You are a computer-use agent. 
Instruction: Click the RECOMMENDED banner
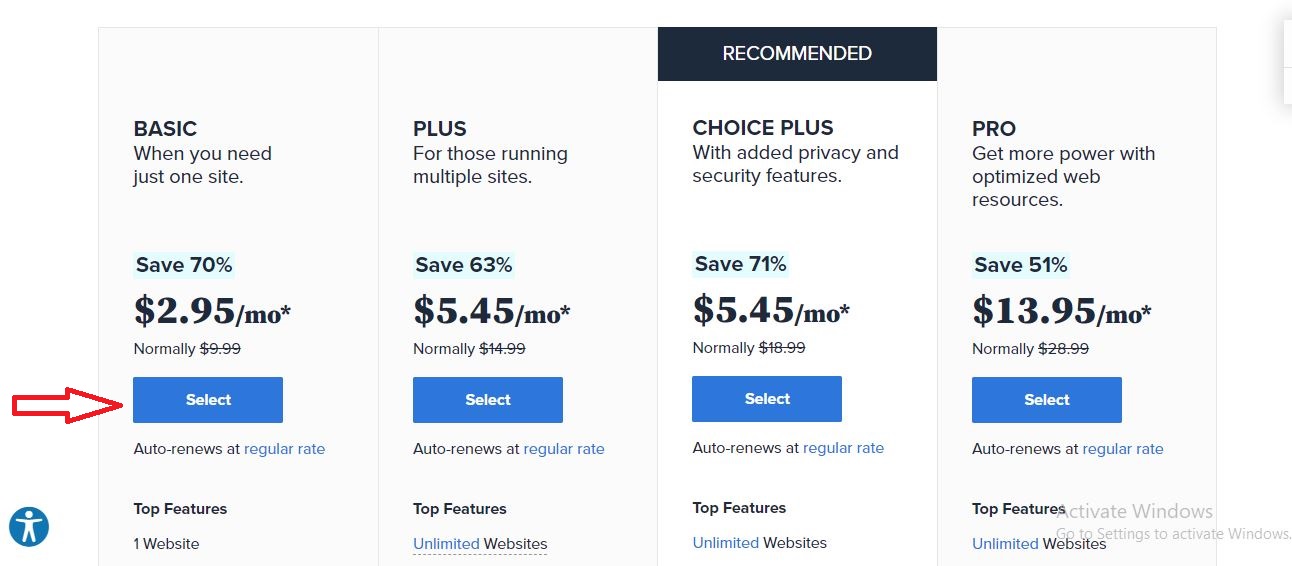[797, 54]
